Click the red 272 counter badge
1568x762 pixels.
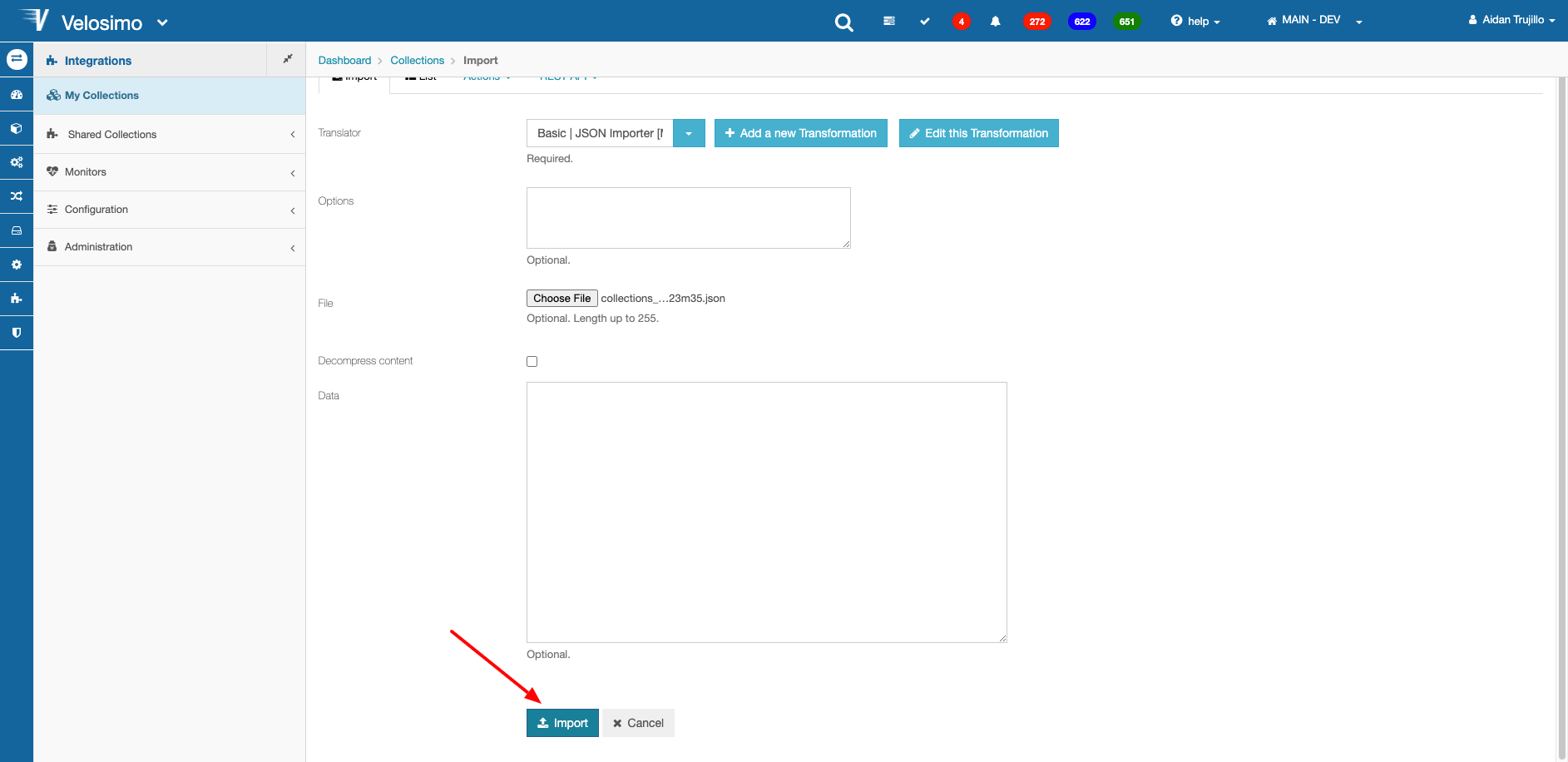1036,22
